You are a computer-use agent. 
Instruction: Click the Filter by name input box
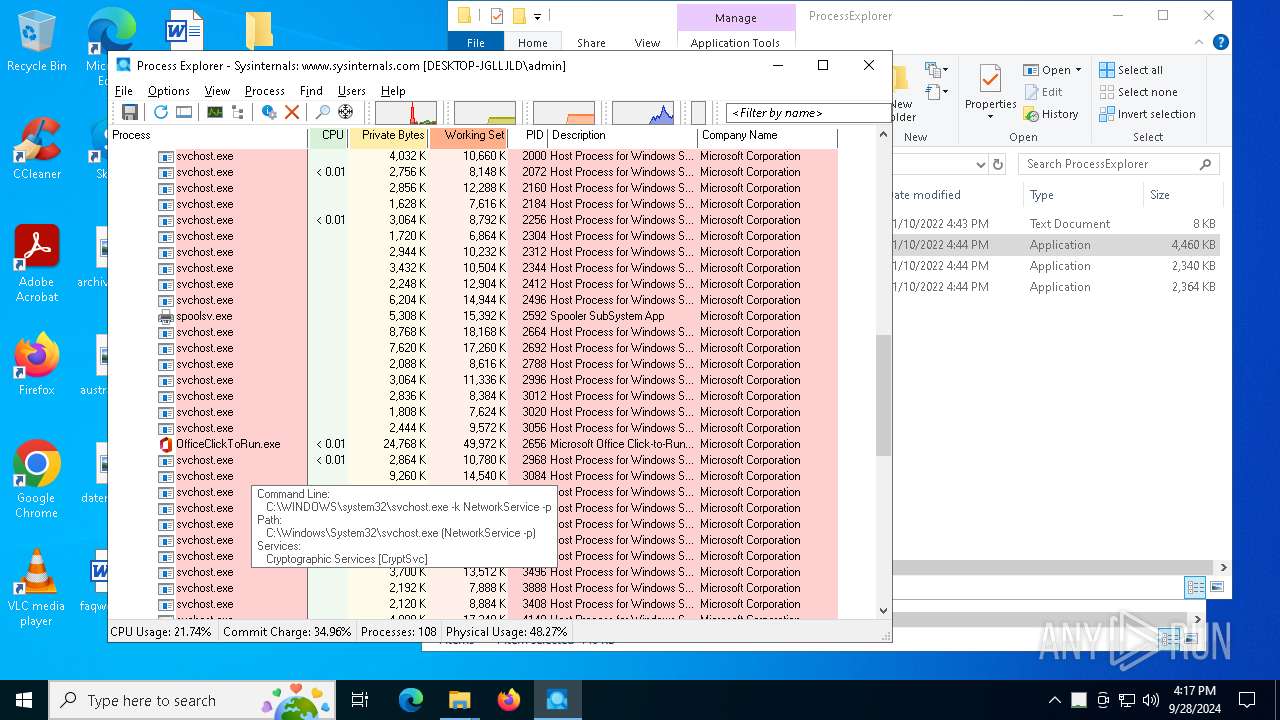pyautogui.click(x=807, y=113)
